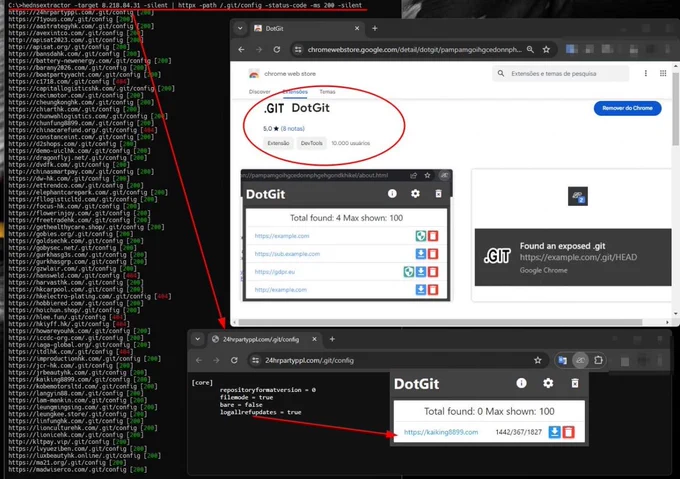680x479 pixels.
Task: Download the kaiking8899.com repository
Action: [x=554, y=432]
